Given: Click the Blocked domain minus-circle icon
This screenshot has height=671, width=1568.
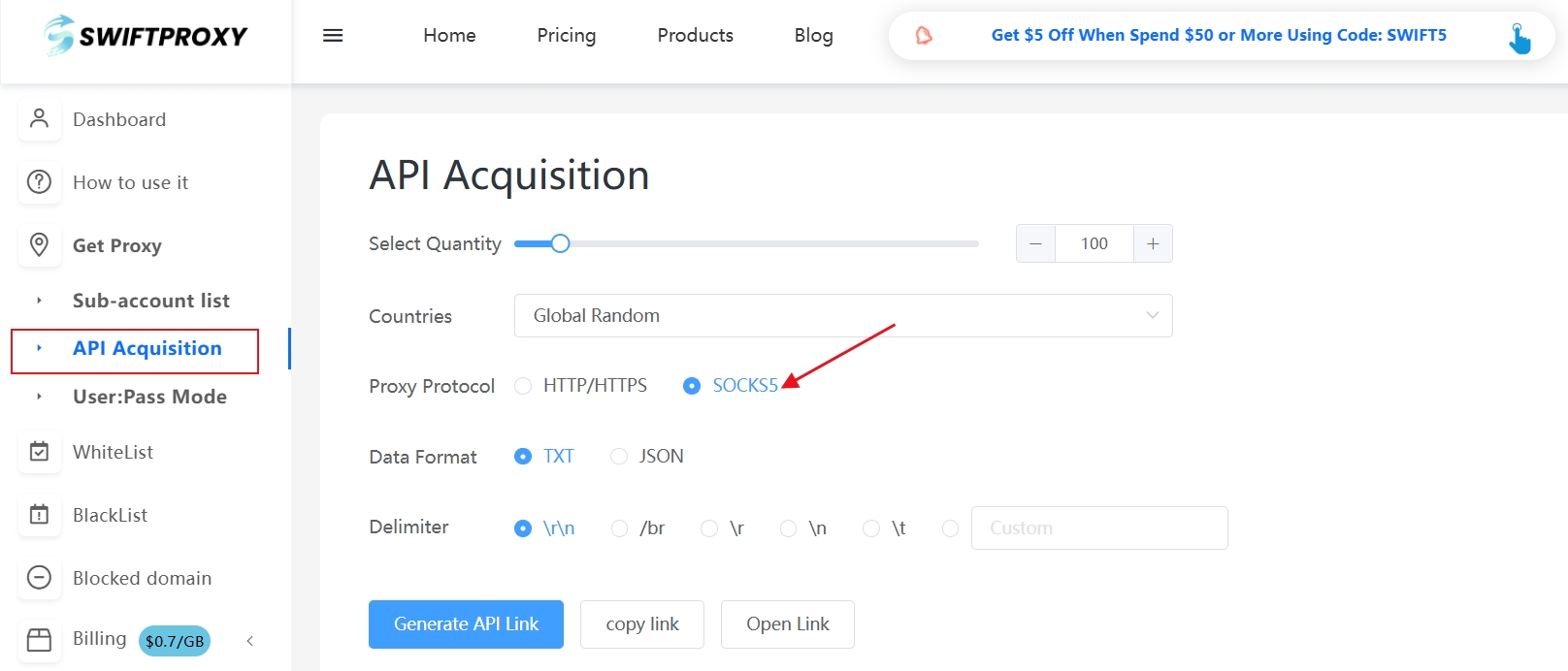Looking at the screenshot, I should (39, 578).
